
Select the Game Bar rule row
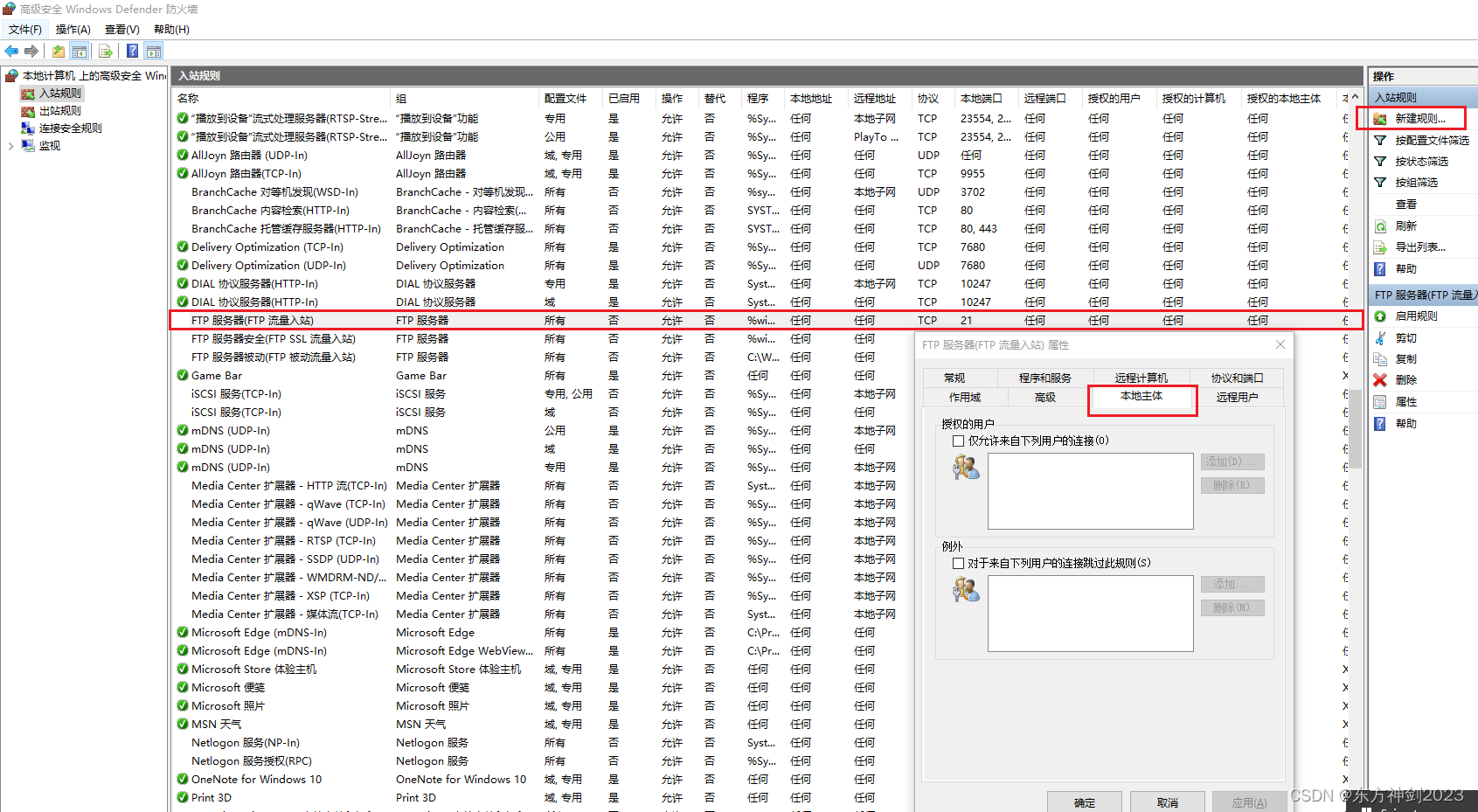click(217, 376)
